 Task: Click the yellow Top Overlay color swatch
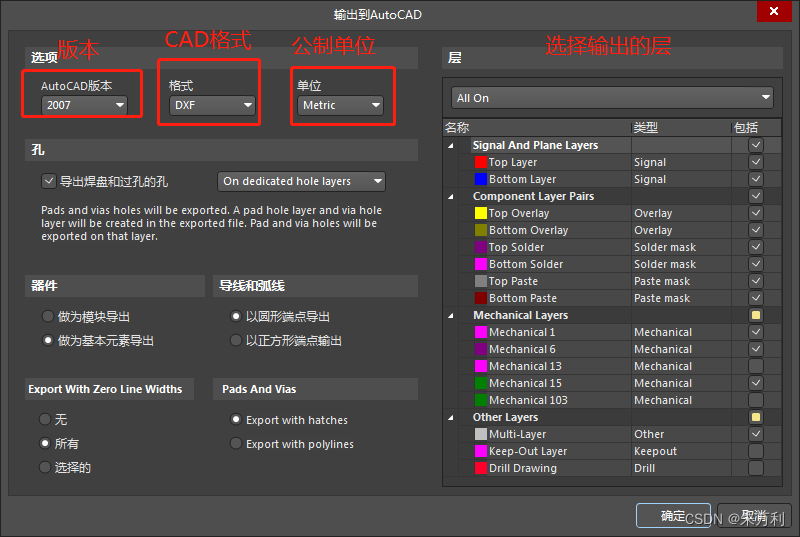pyautogui.click(x=480, y=213)
